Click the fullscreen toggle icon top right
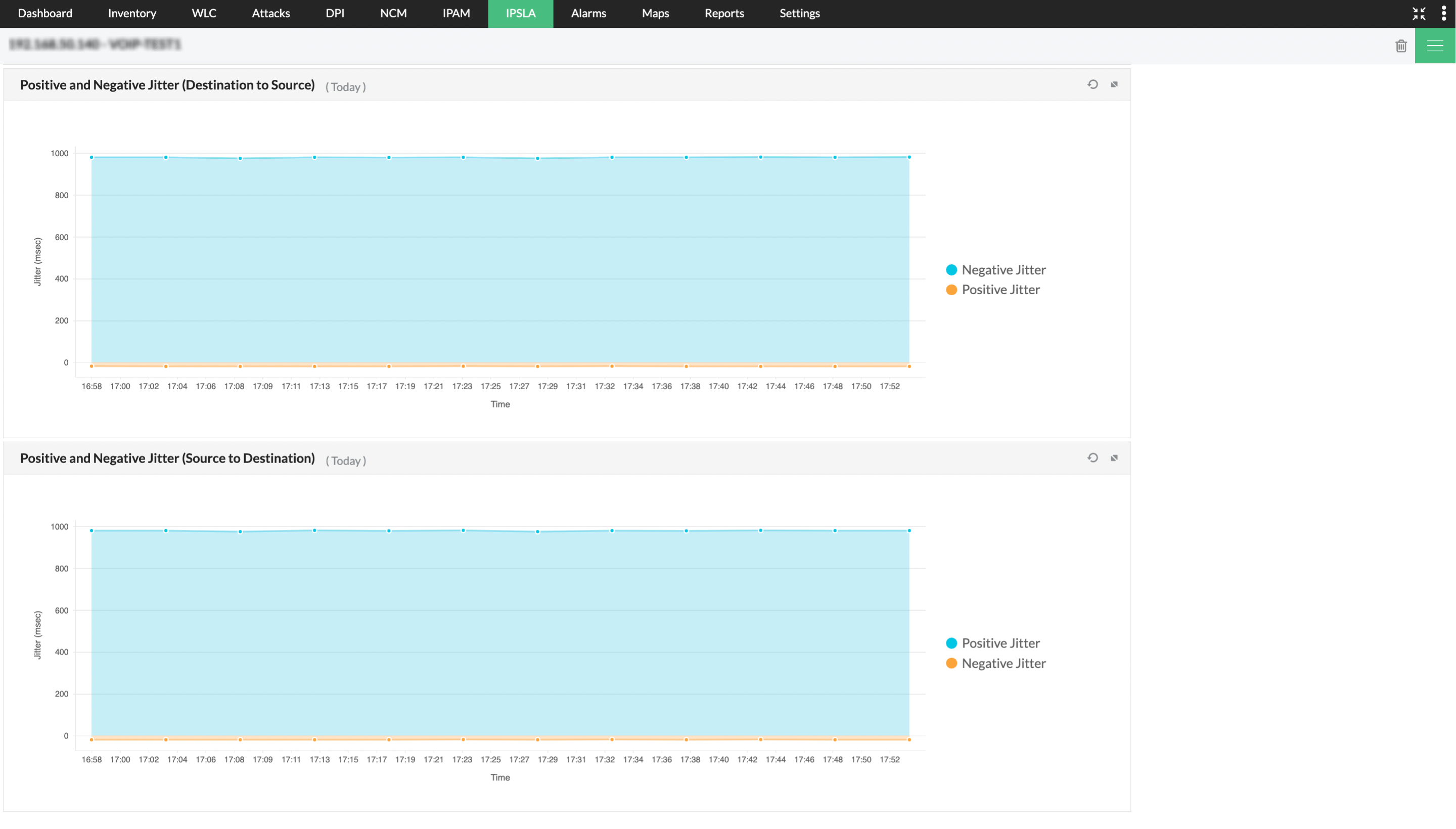 click(x=1419, y=13)
